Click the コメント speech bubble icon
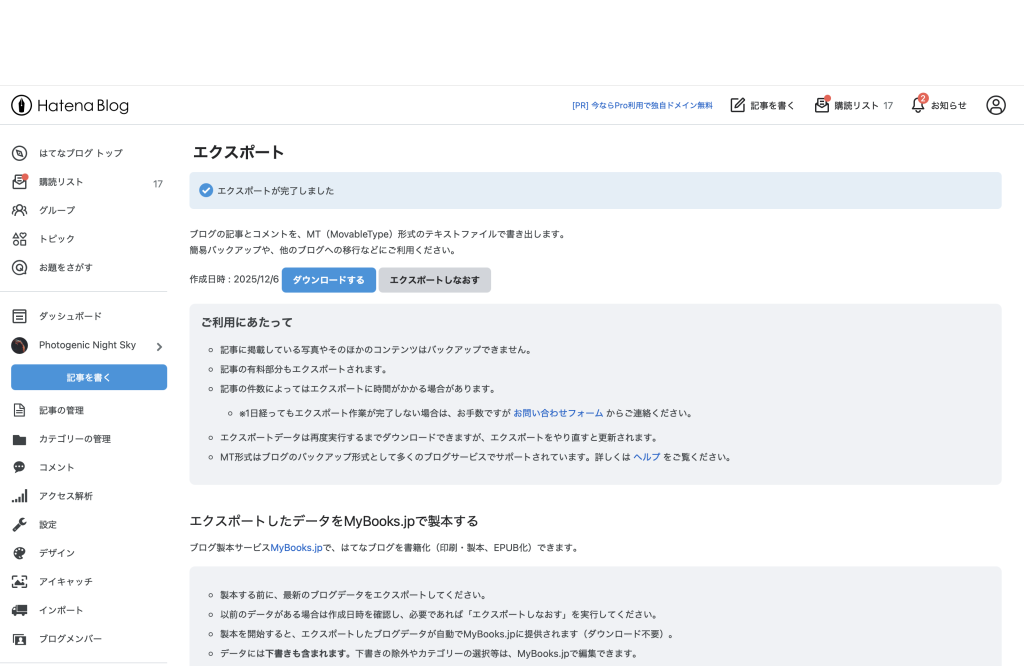 [x=19, y=467]
